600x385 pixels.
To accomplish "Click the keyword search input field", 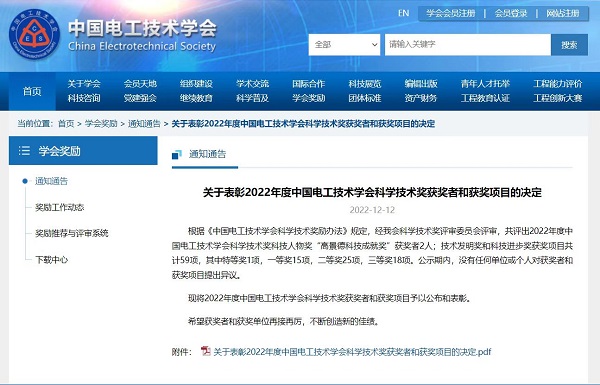I will 468,45.
